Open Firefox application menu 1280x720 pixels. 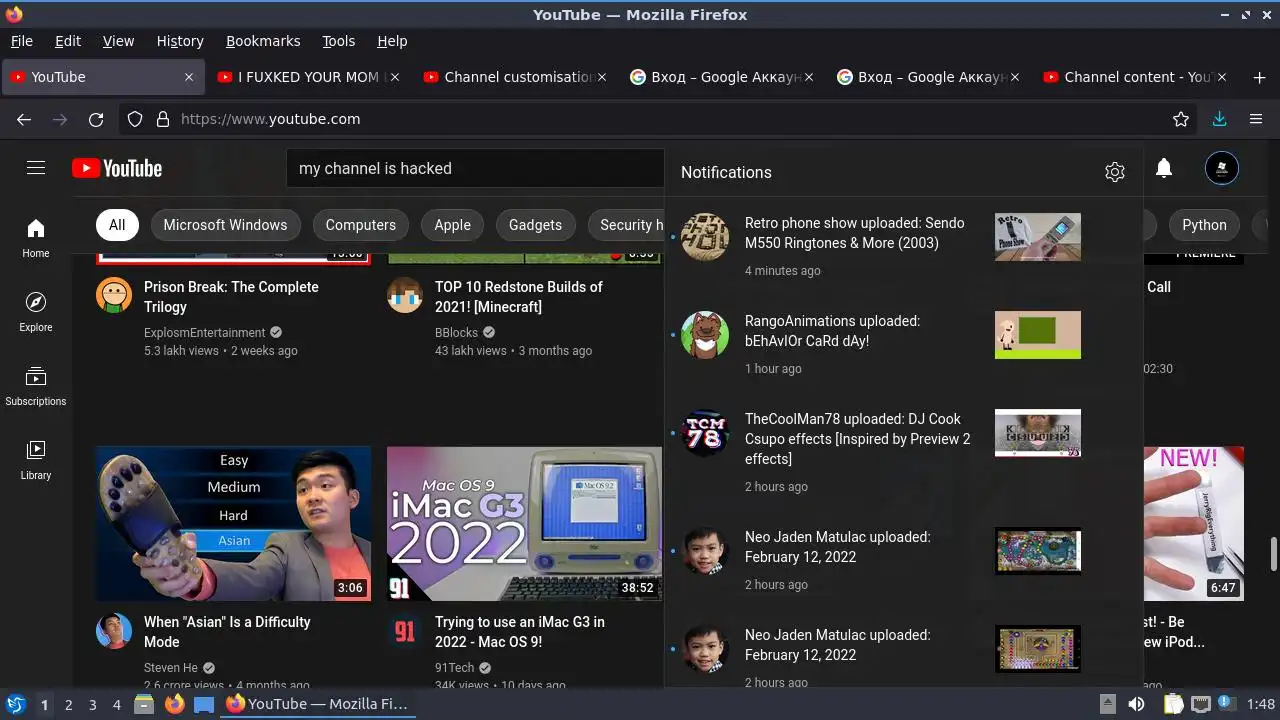[x=1256, y=119]
